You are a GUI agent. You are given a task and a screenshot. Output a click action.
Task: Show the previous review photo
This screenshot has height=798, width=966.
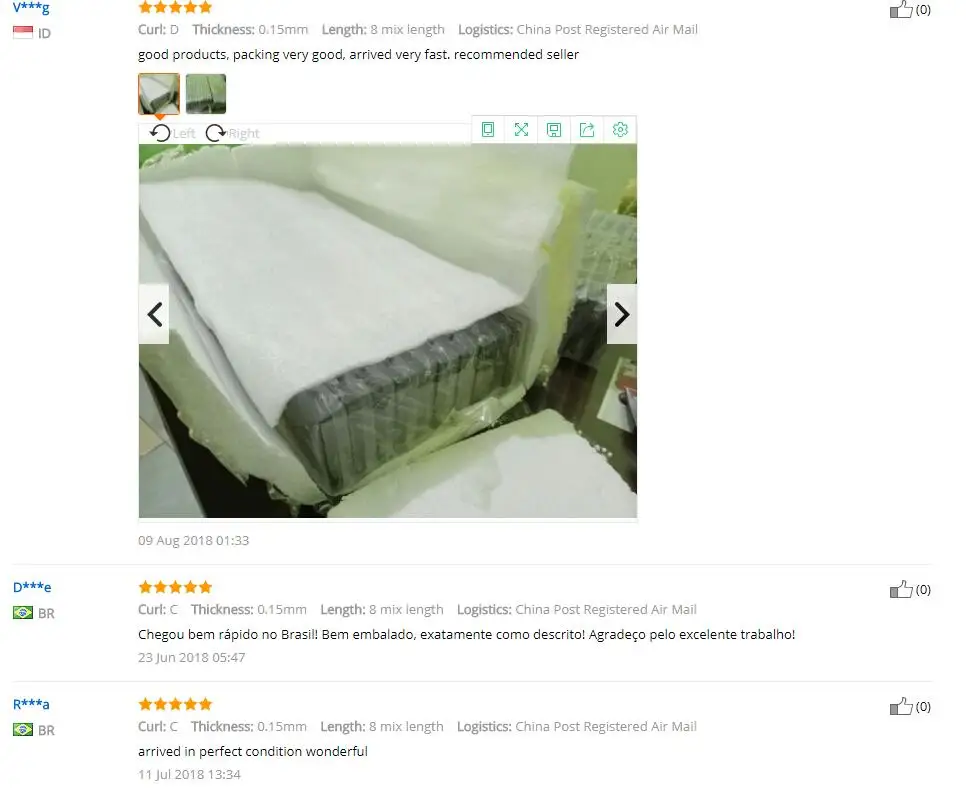point(154,314)
